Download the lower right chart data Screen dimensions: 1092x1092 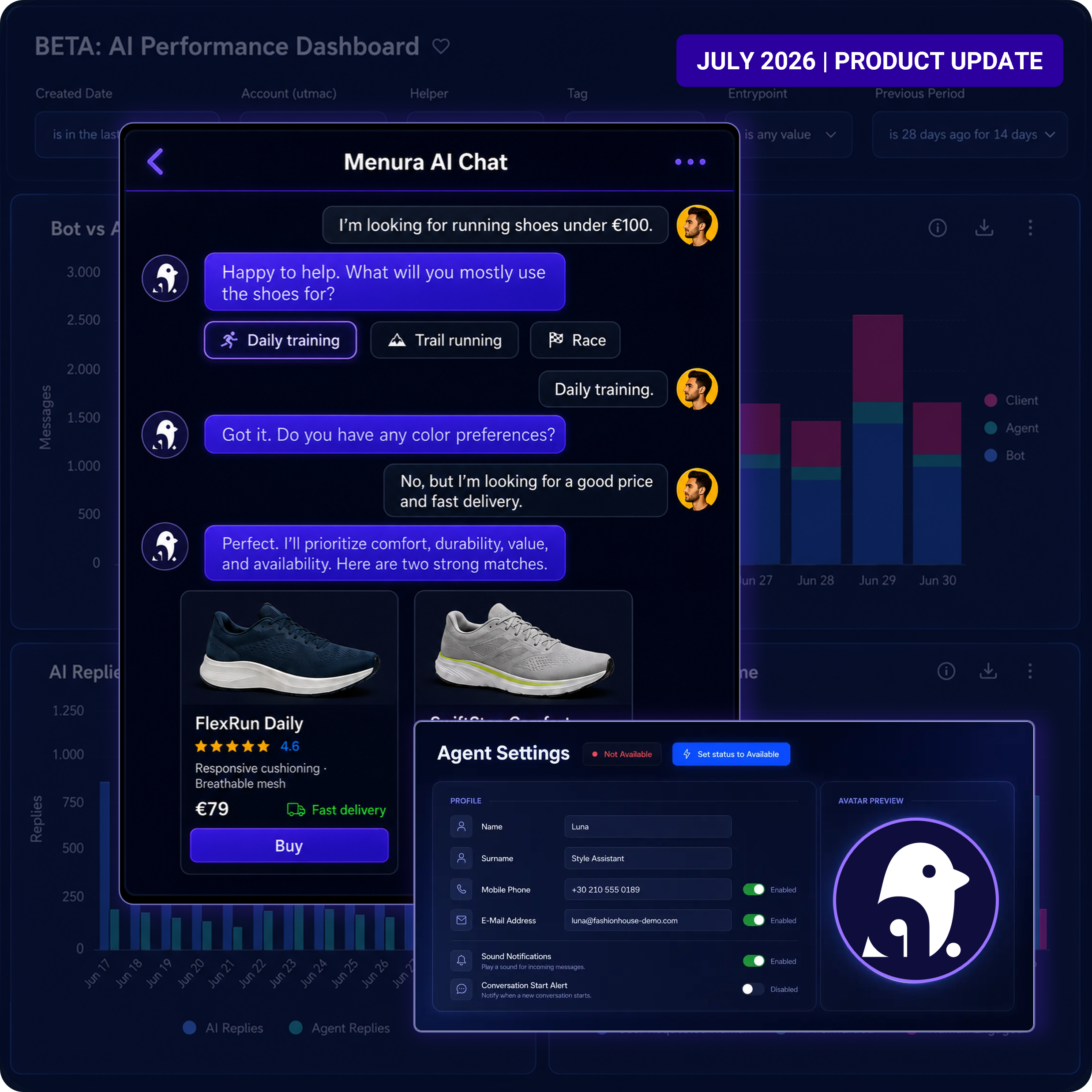[x=988, y=671]
